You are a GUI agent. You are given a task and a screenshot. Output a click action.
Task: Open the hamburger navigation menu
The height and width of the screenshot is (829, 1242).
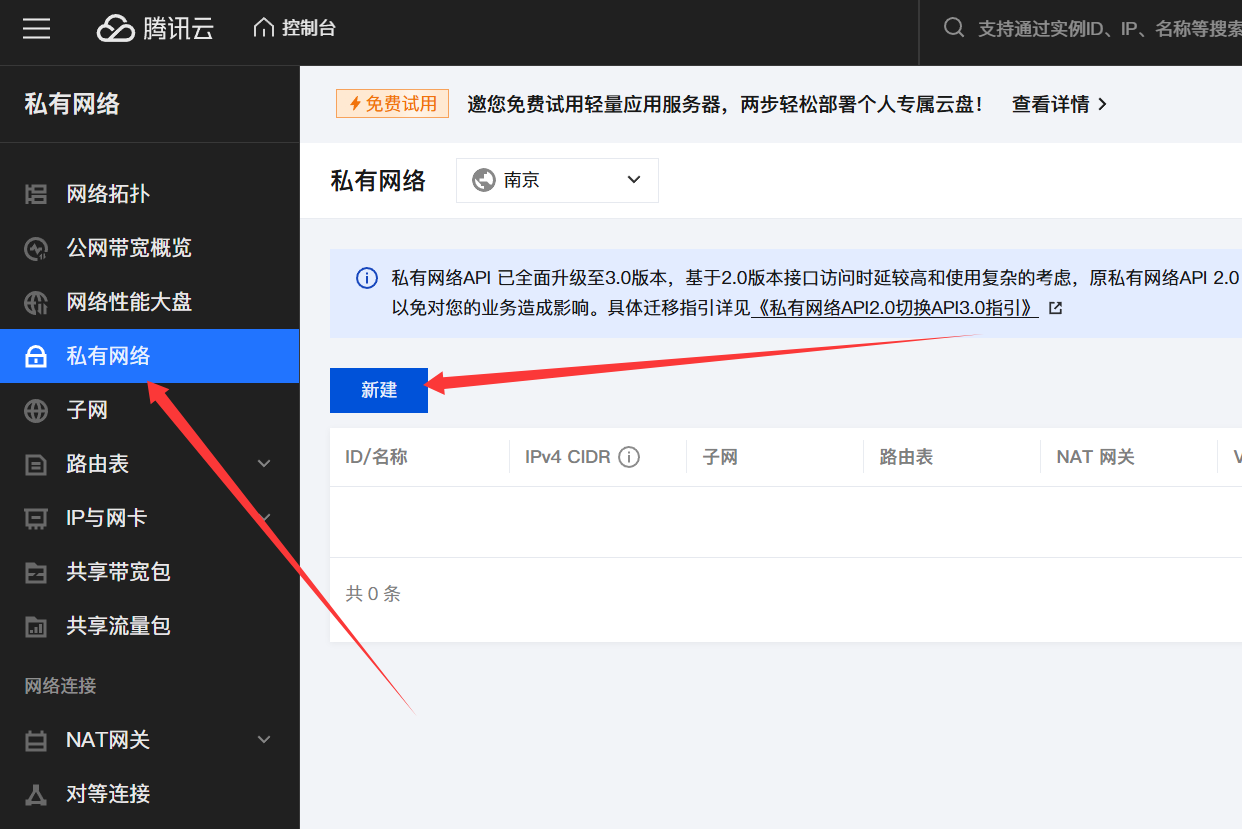37,29
